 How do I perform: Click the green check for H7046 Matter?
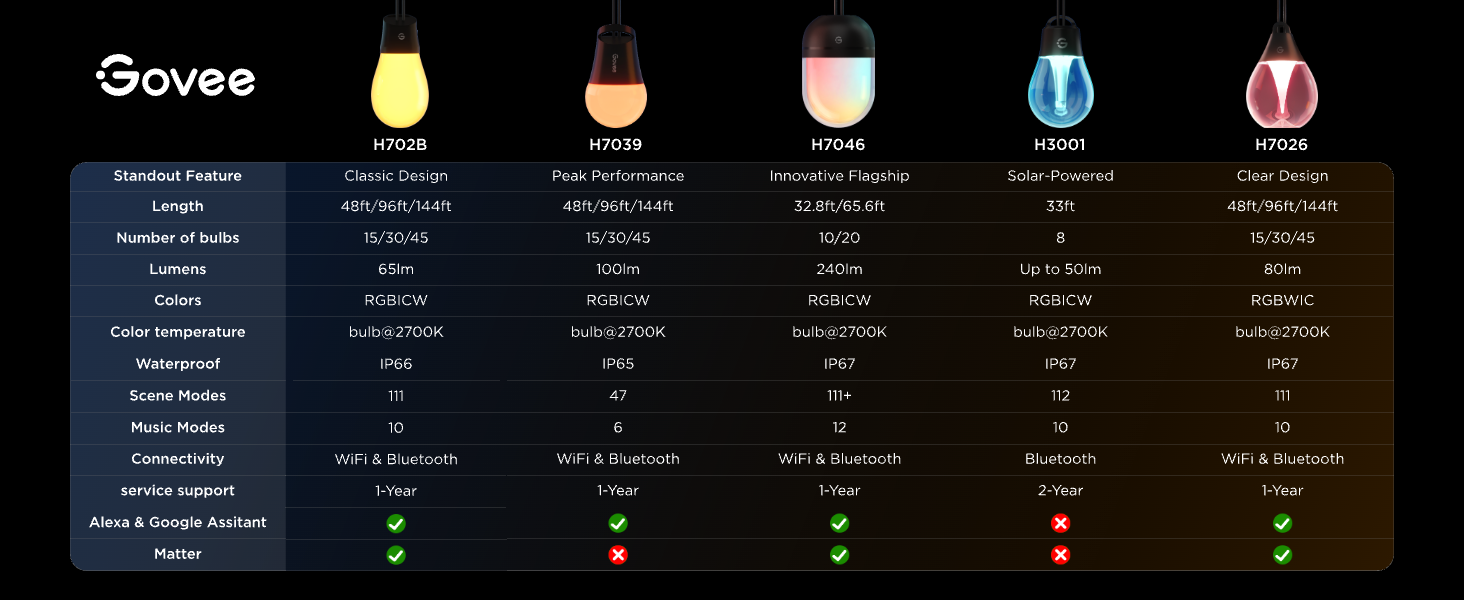[839, 555]
